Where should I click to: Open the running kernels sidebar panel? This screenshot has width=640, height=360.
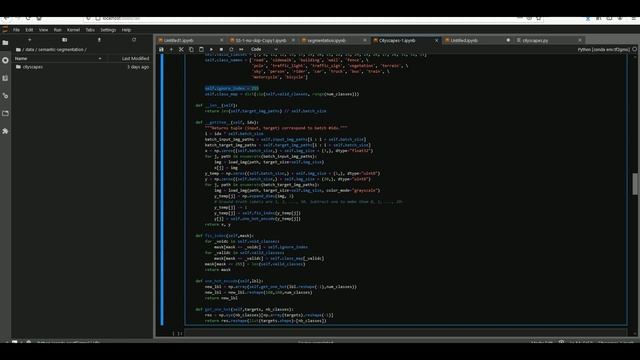click(5, 60)
